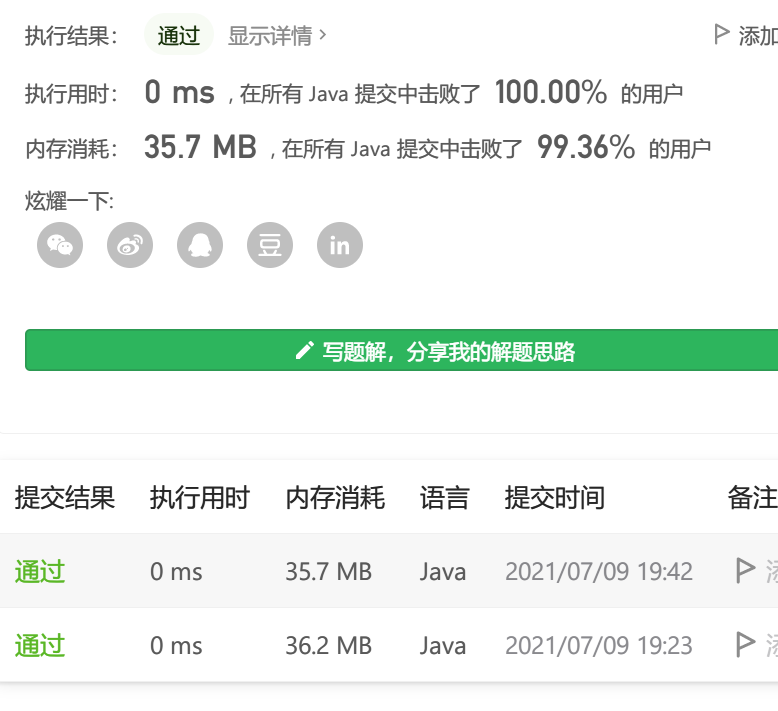The width and height of the screenshot is (778, 711).
Task: Open the 通过 submission from 19:23
Action: point(40,646)
